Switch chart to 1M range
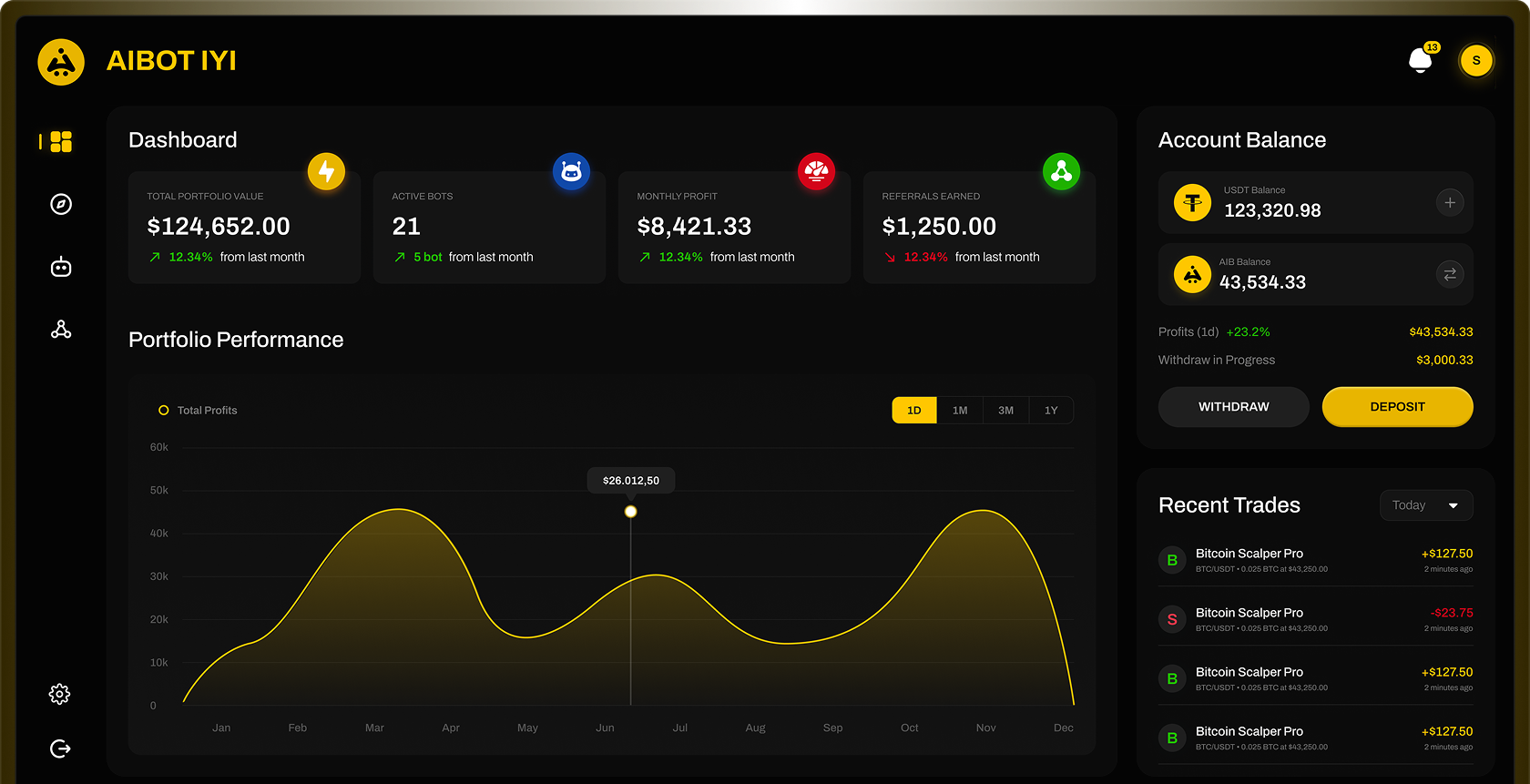1530x784 pixels. click(x=960, y=411)
